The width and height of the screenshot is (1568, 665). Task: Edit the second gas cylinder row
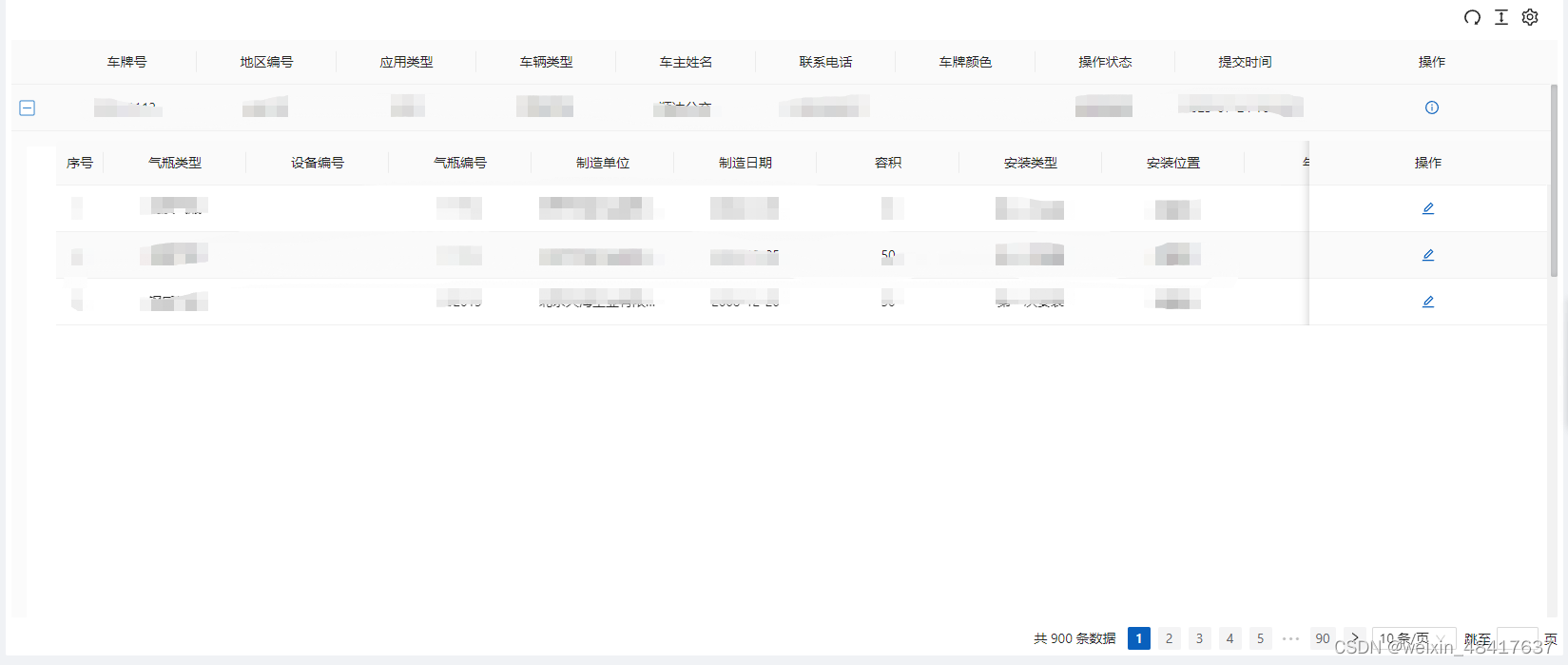coord(1428,255)
